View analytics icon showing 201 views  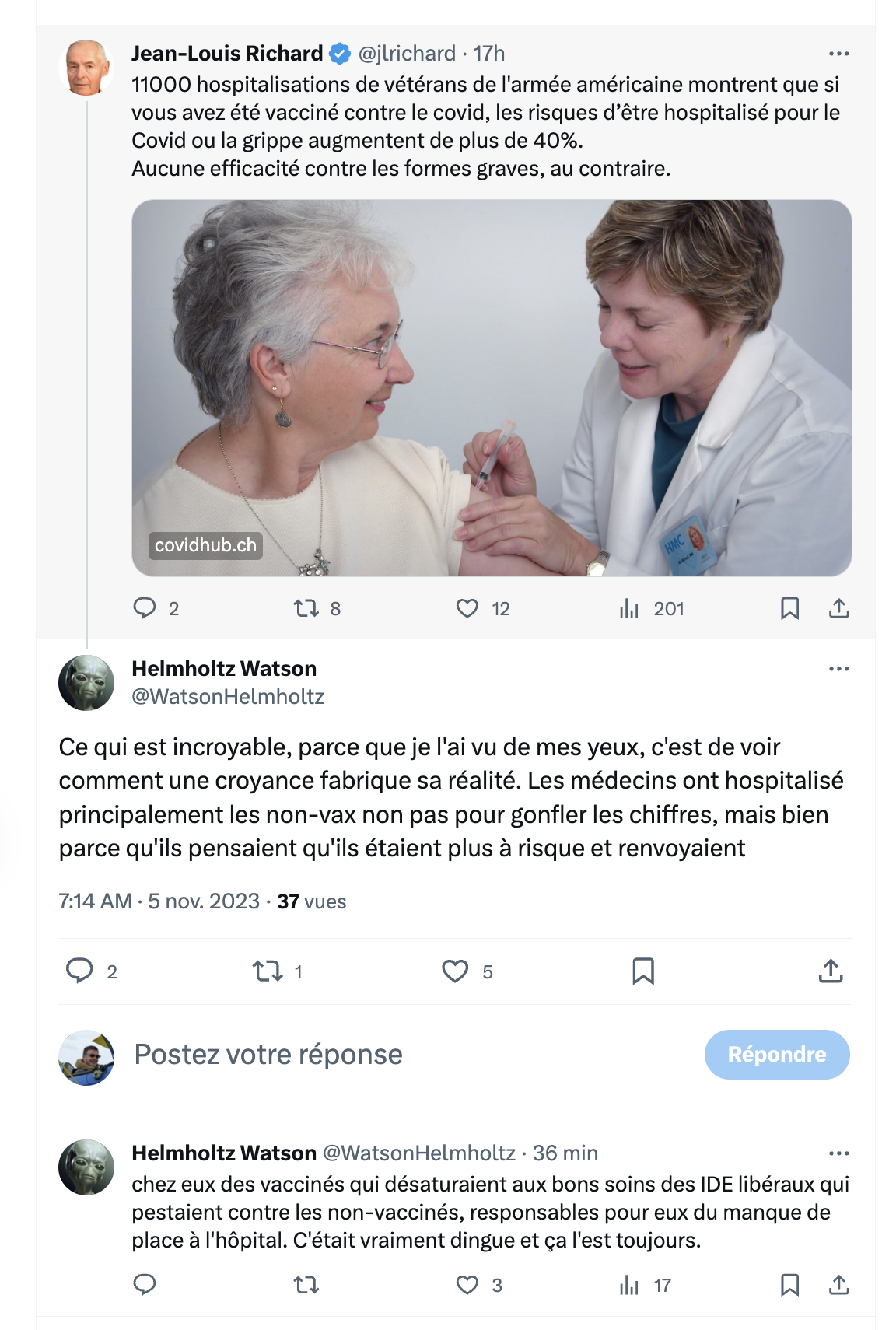click(x=629, y=608)
